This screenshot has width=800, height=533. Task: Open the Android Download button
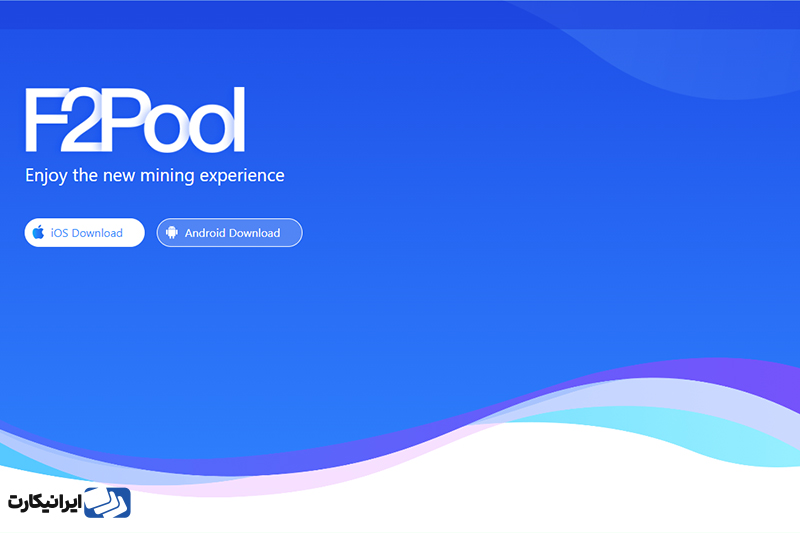[230, 233]
